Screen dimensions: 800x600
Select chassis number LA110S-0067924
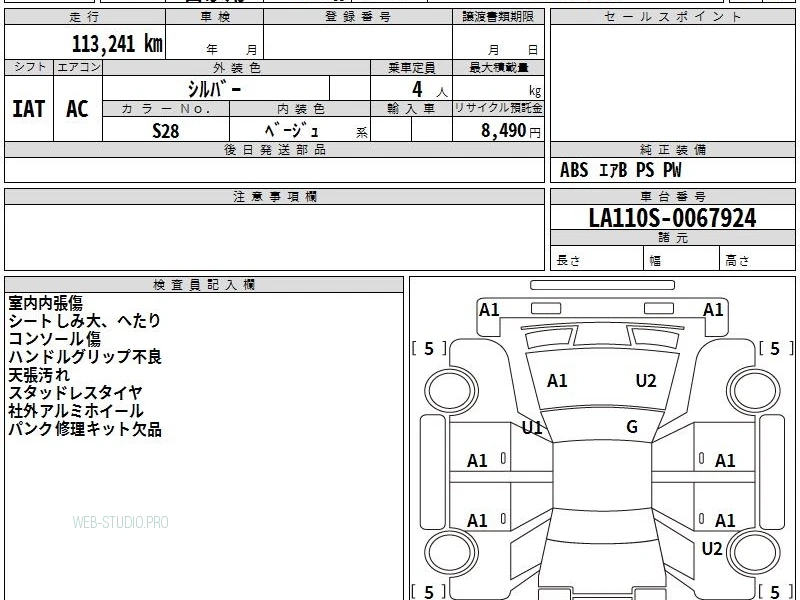coord(672,218)
